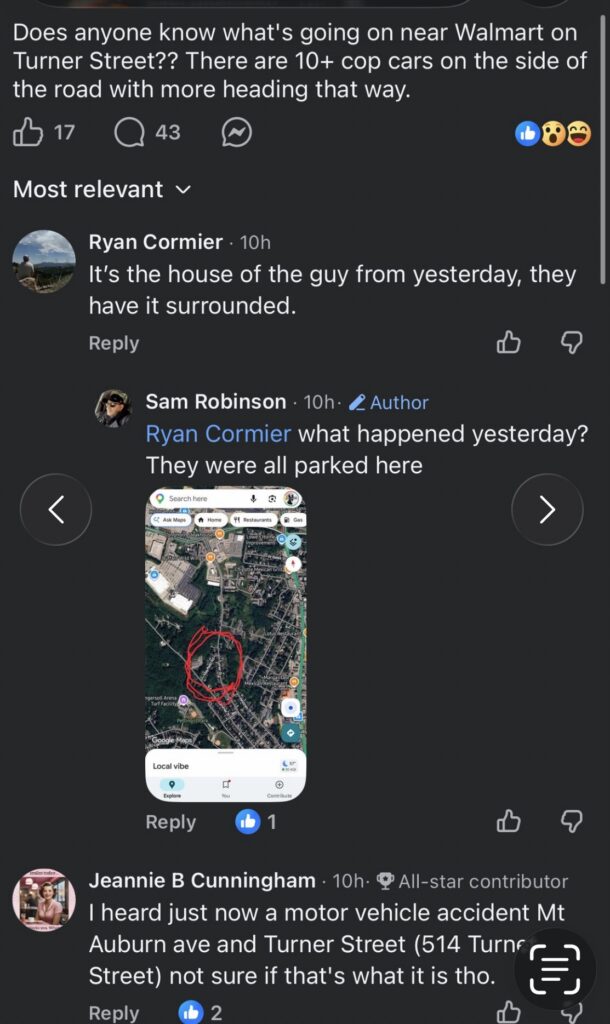The width and height of the screenshot is (610, 1024).
Task: Go to previous image with left arrow
Action: tap(56, 510)
